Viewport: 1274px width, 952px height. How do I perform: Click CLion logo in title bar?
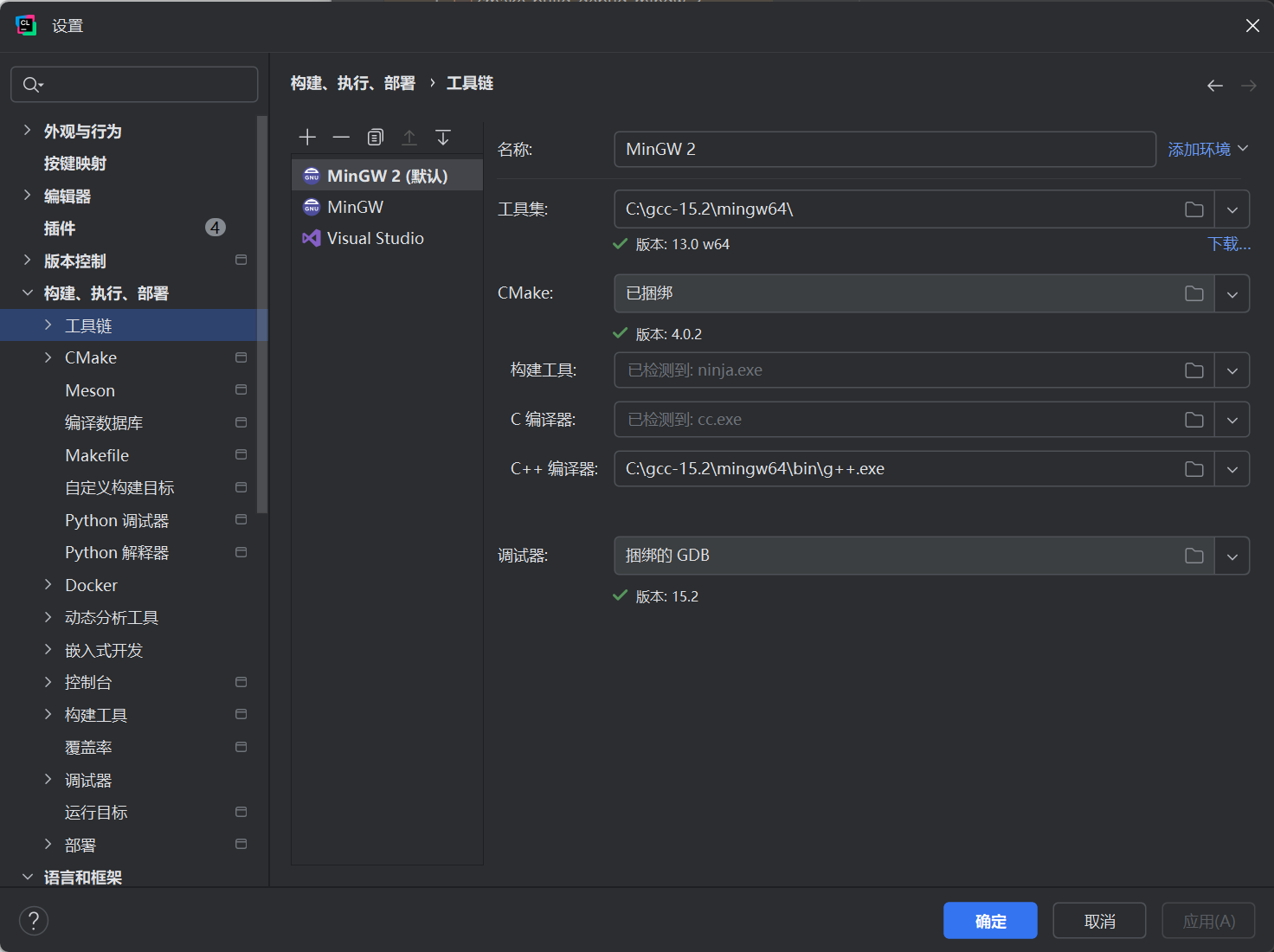[x=26, y=25]
